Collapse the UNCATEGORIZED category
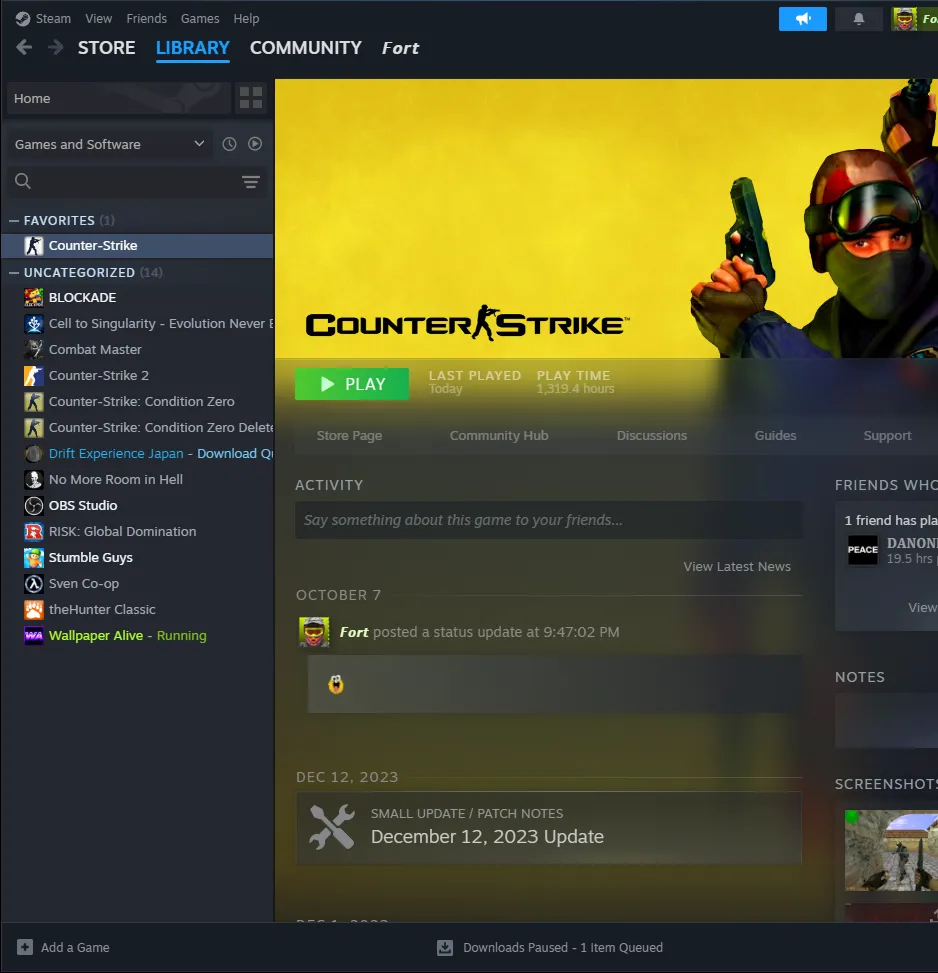Viewport: 938px width, 973px height. [x=14, y=273]
